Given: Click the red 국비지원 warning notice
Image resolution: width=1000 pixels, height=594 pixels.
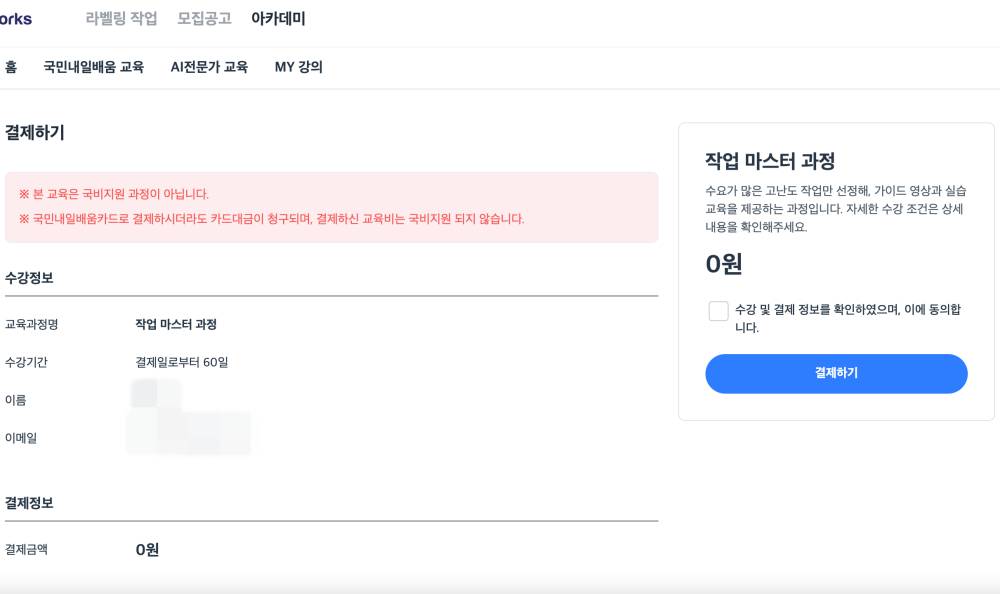Looking at the screenshot, I should (x=330, y=207).
